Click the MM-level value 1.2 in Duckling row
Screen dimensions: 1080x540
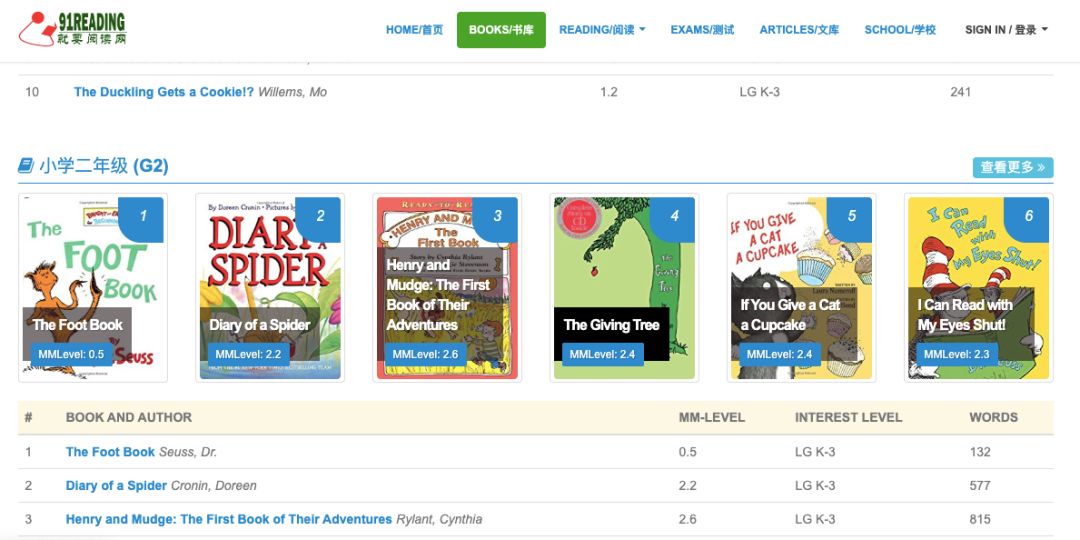[609, 92]
